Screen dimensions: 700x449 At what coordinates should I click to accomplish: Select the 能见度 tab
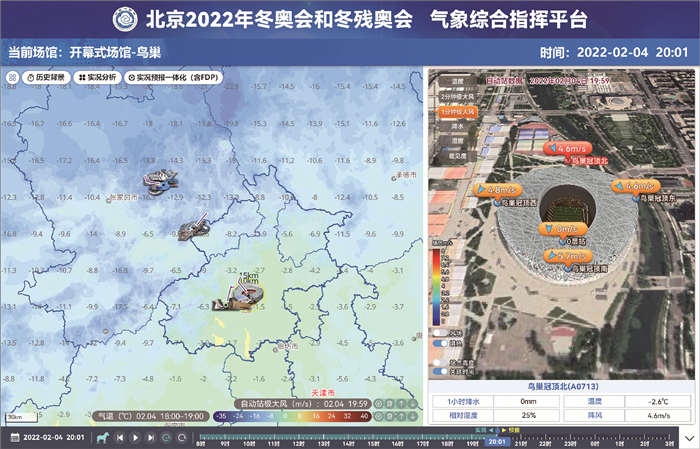coord(456,156)
